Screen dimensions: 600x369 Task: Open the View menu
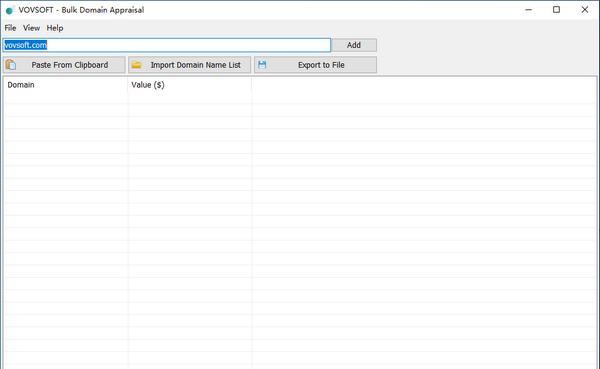coord(31,28)
